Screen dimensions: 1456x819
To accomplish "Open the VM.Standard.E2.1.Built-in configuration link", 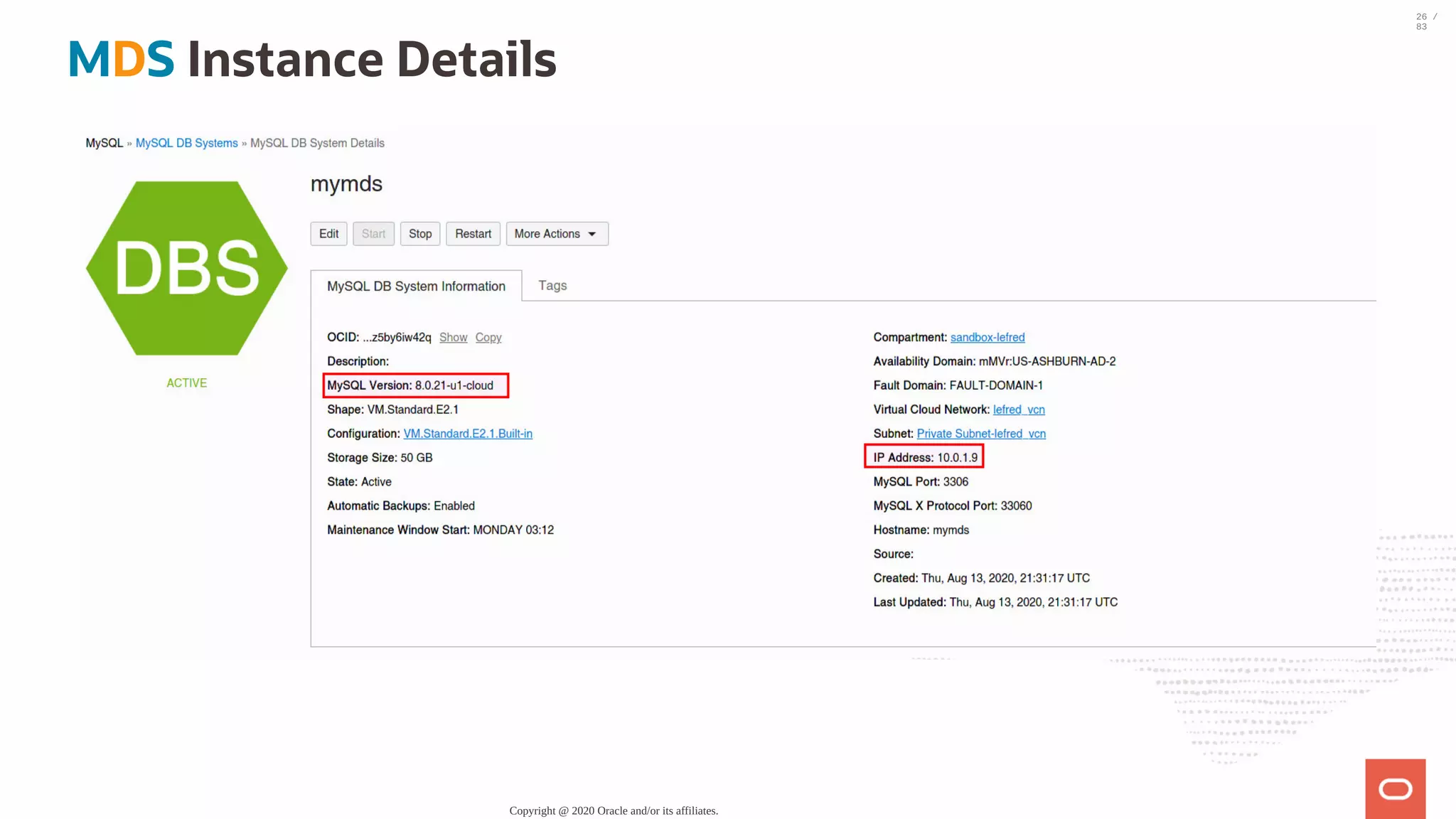I will [468, 434].
